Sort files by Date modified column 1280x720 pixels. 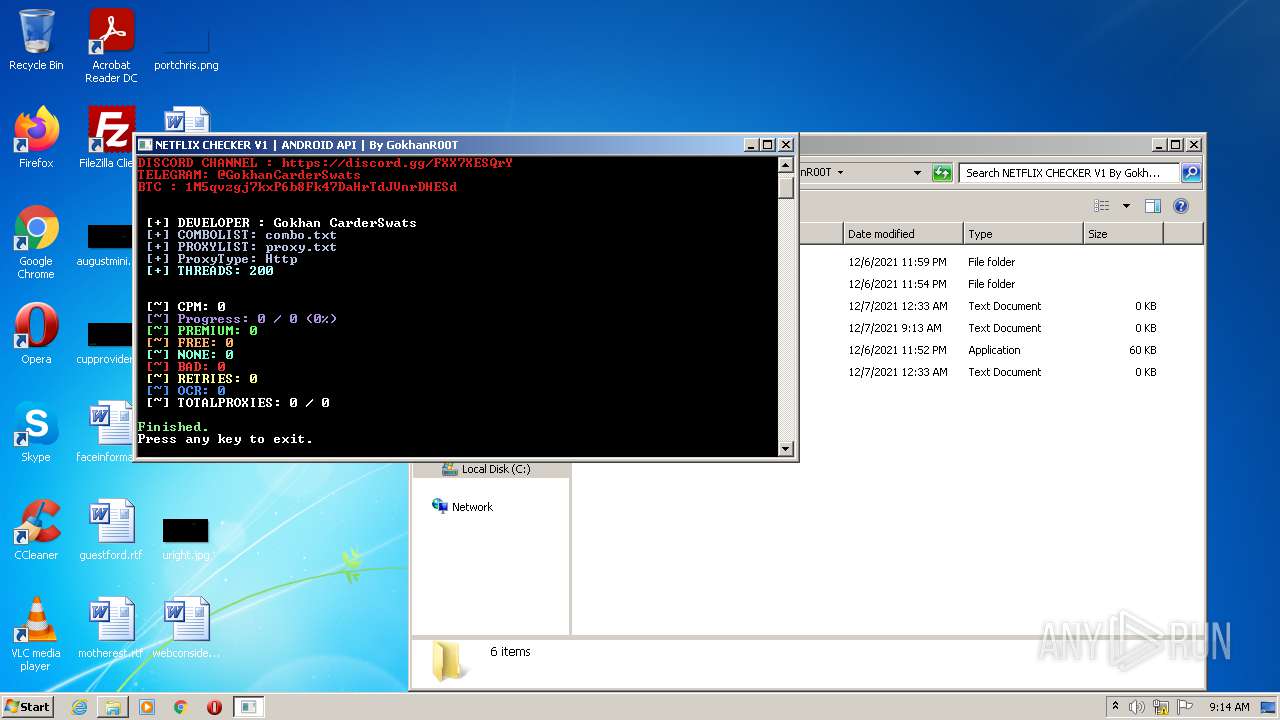pyautogui.click(x=903, y=234)
